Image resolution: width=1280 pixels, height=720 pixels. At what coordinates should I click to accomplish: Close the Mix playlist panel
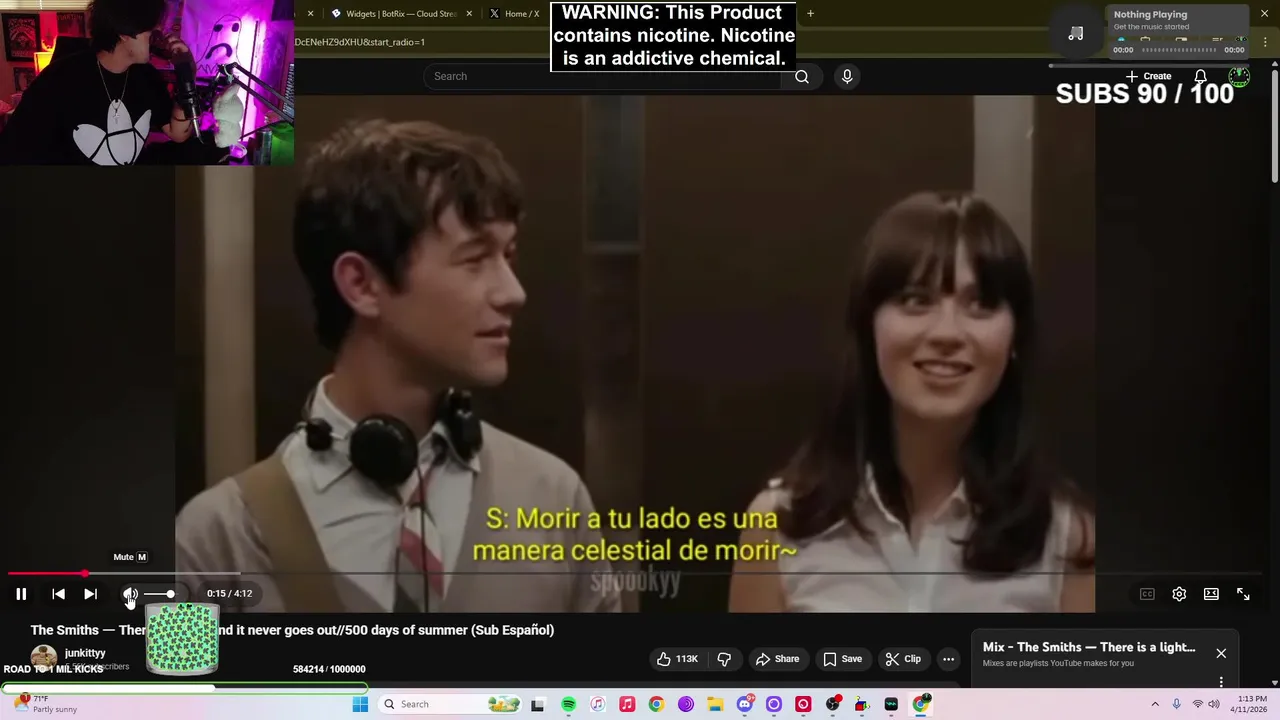tap(1221, 653)
